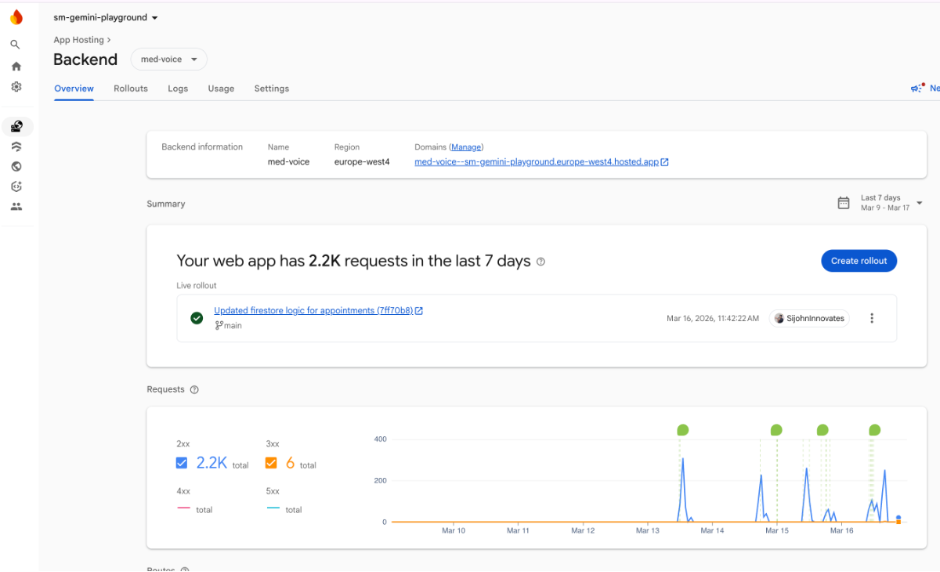The width and height of the screenshot is (940, 572).
Task: Click the rollout timestamp Mar 16, 2026, 11:42:22 AM
Action: coord(712,318)
